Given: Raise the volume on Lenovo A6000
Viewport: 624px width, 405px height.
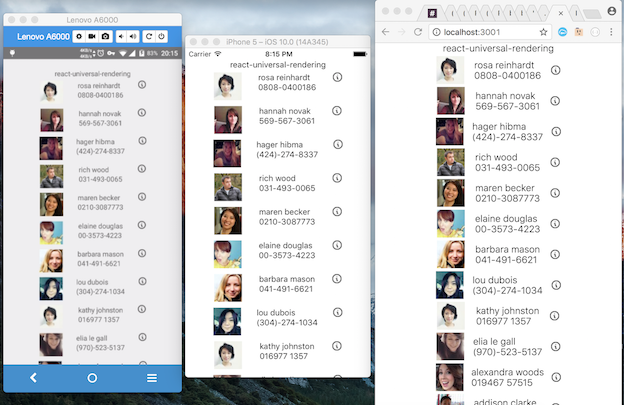Looking at the screenshot, I should [133, 37].
